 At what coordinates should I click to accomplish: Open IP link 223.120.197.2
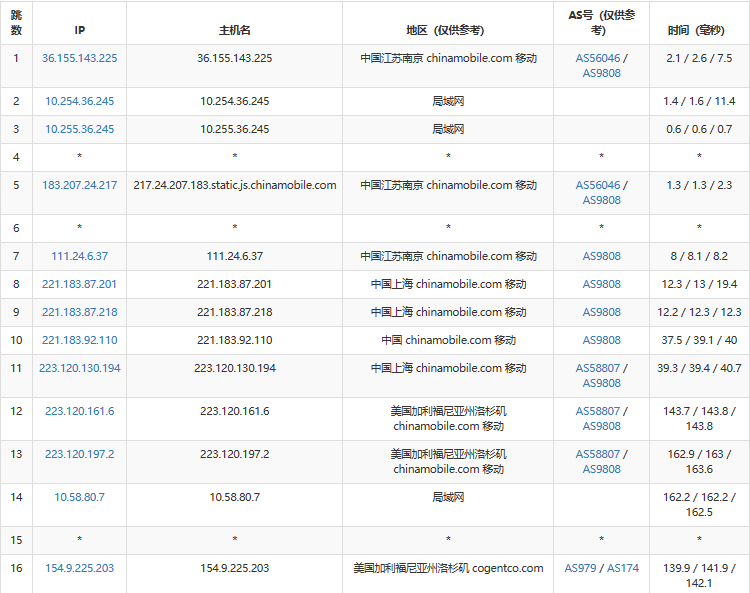click(79, 454)
